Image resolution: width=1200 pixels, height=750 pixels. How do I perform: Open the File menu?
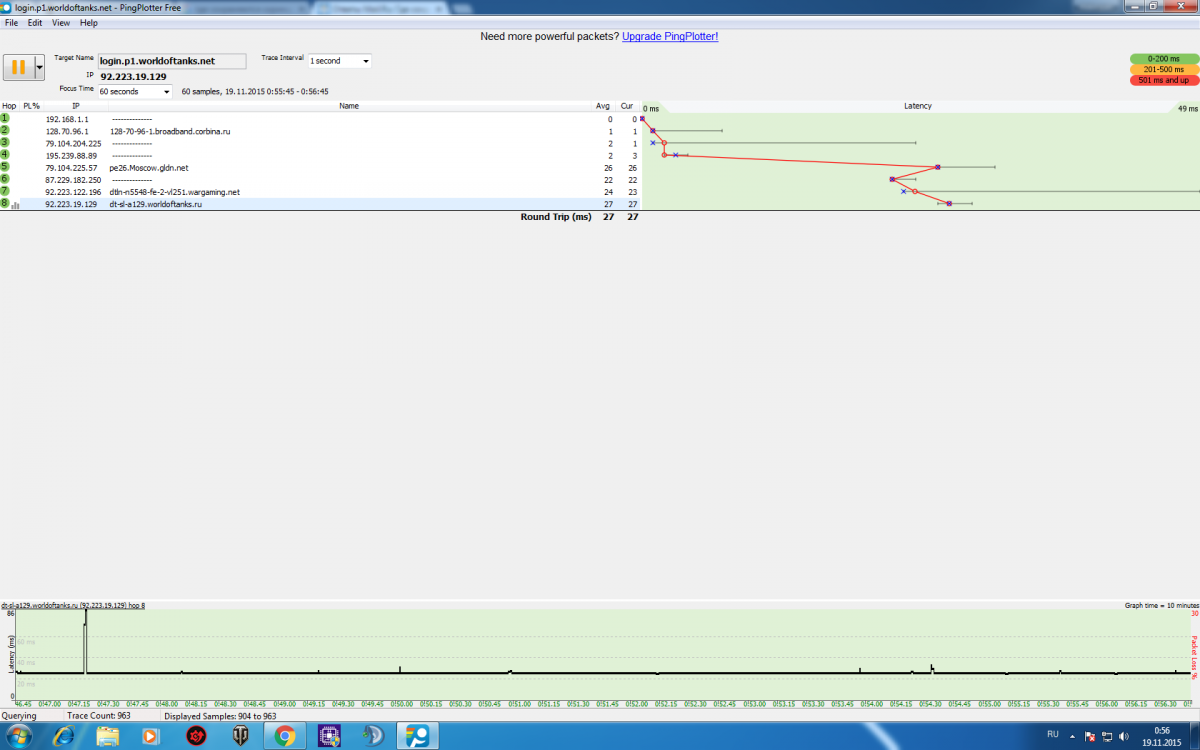[12, 22]
